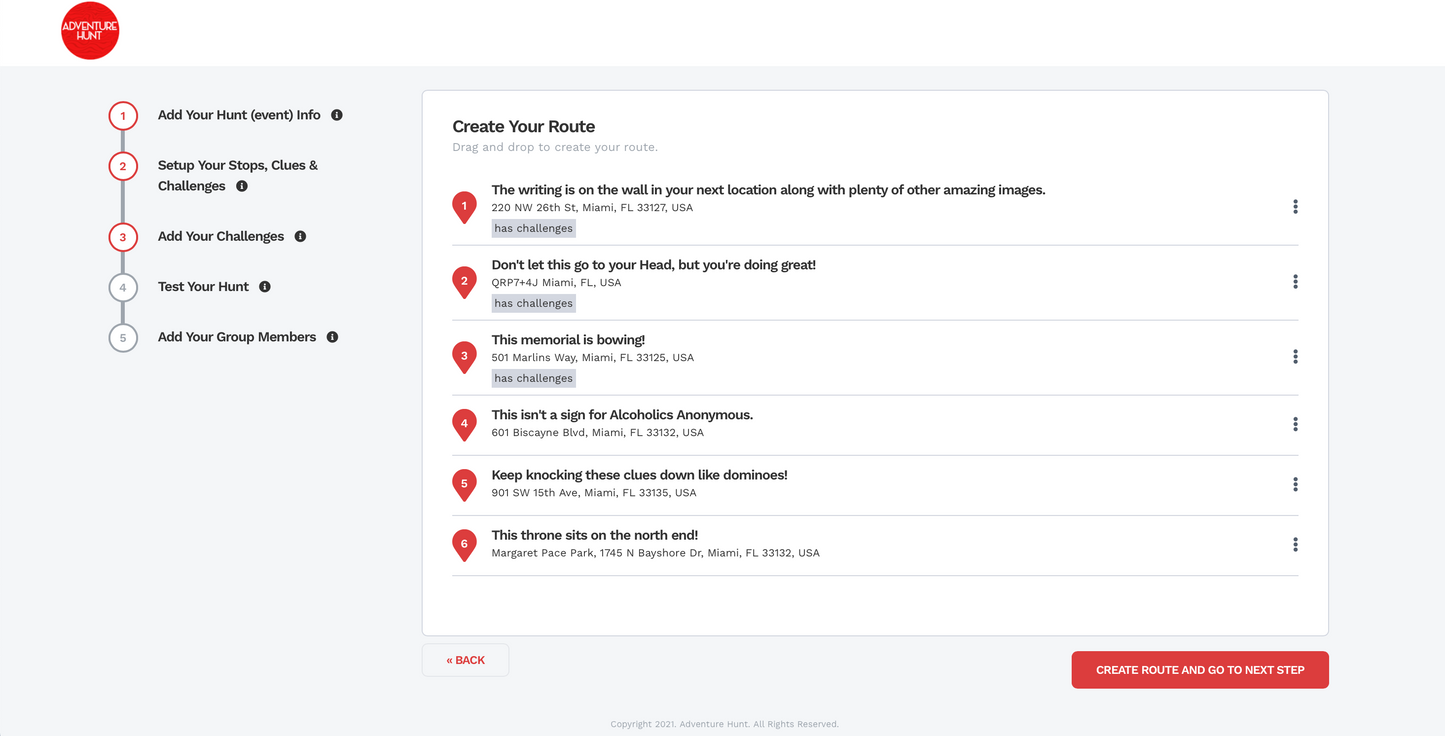The width and height of the screenshot is (1445, 736).
Task: Click the red pin marker for stop 1
Action: [x=464, y=206]
